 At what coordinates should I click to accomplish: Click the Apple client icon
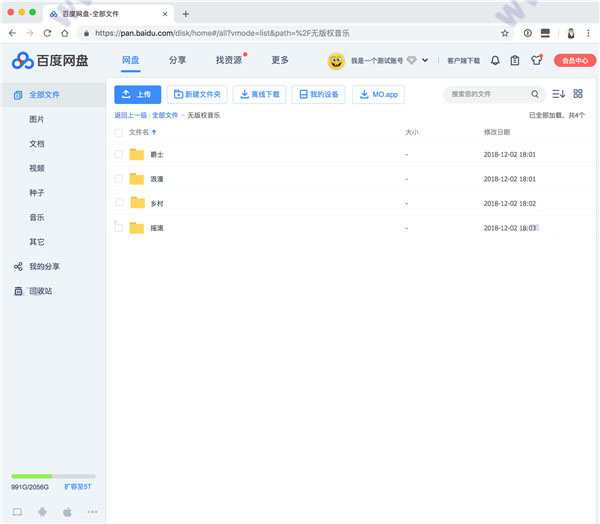point(67,511)
